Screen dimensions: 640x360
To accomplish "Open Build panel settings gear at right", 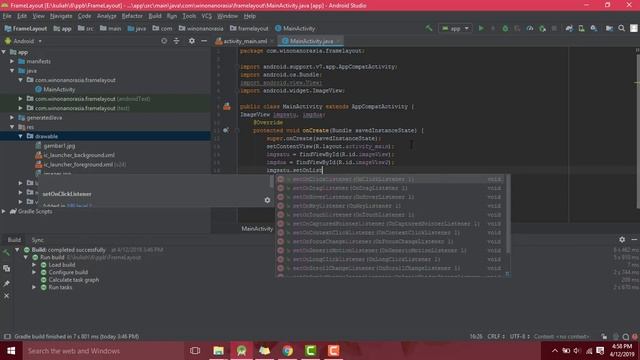I will point(622,240).
